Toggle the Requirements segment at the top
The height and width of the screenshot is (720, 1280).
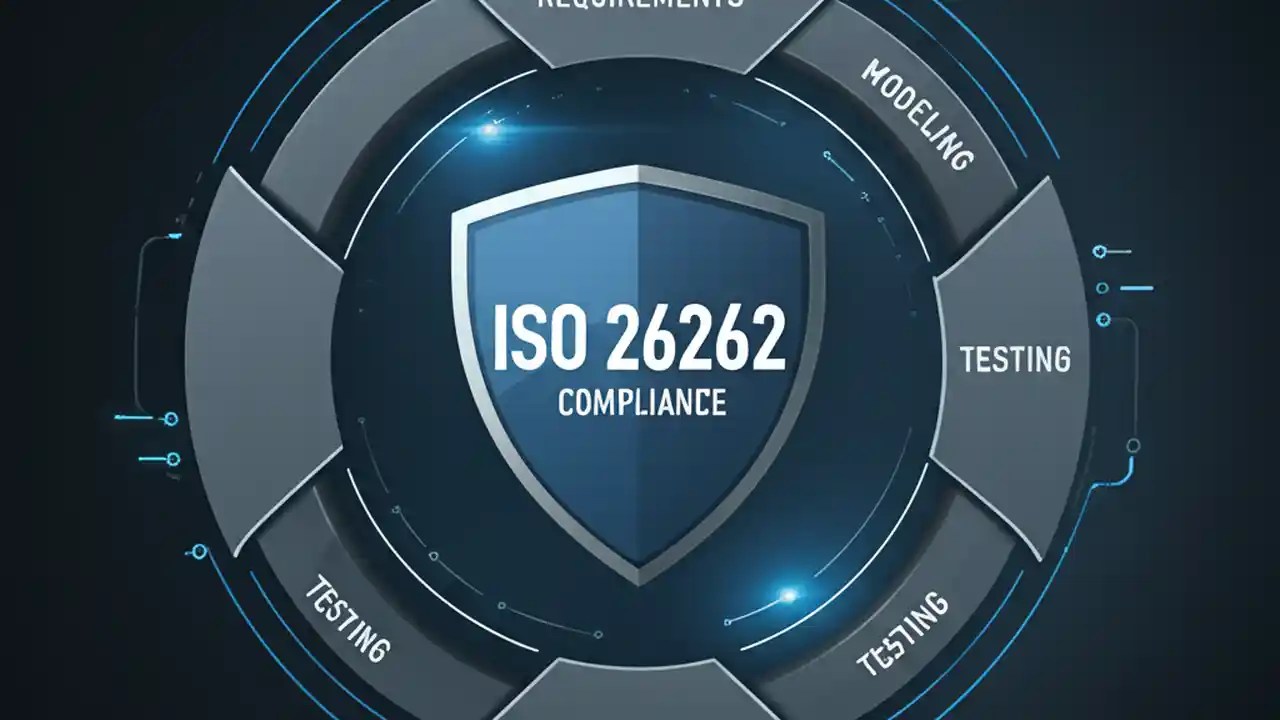[x=640, y=30]
